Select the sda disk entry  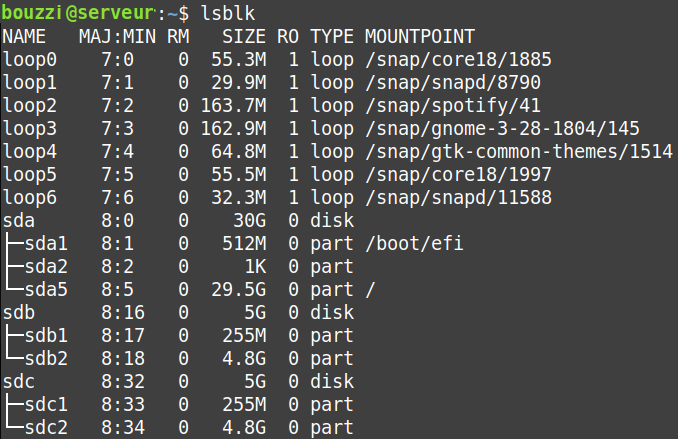[19, 220]
